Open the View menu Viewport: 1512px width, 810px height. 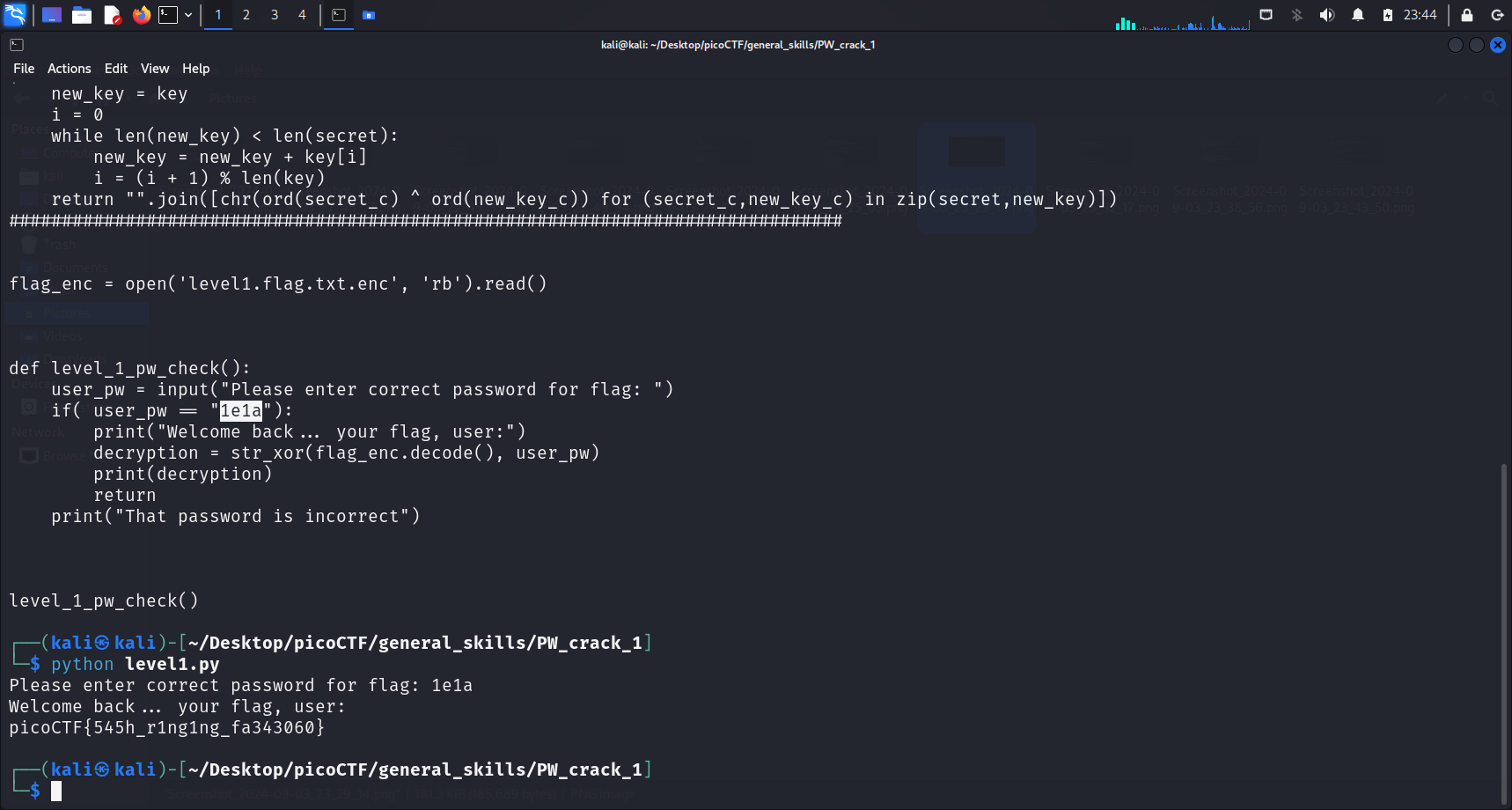tap(155, 69)
